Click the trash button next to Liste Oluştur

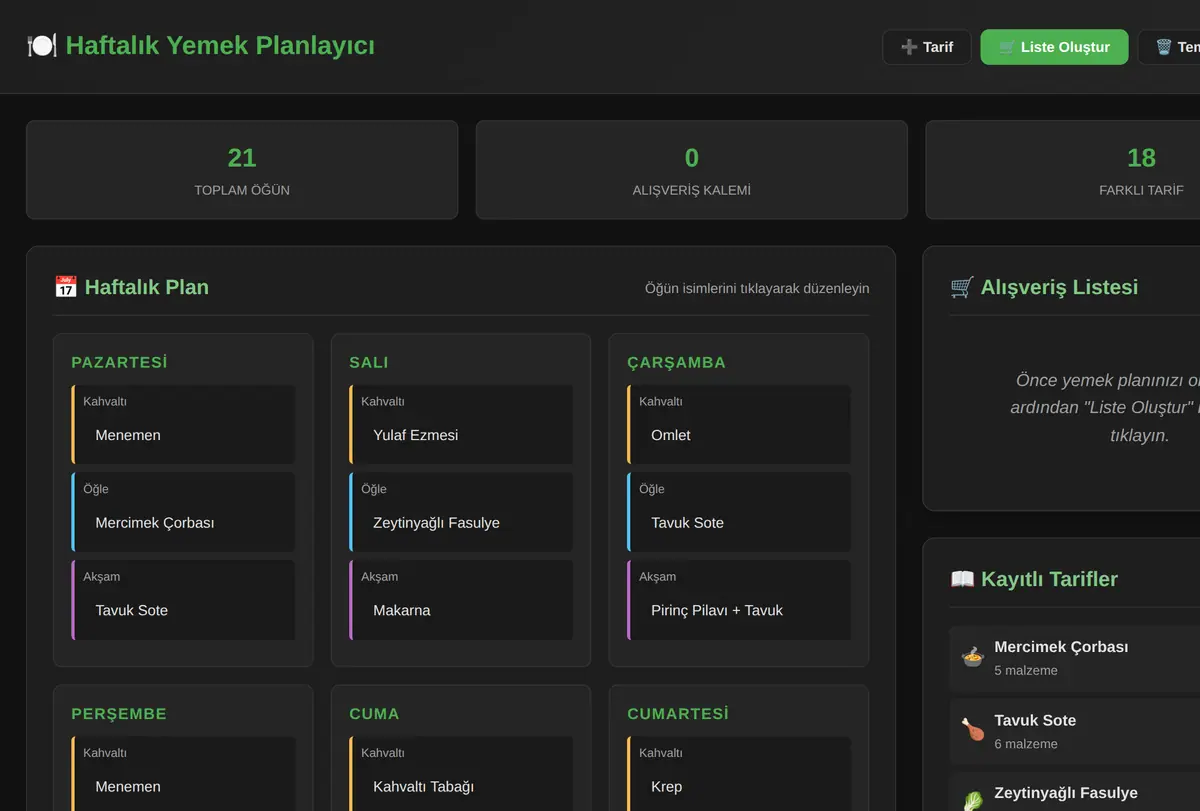1169,47
